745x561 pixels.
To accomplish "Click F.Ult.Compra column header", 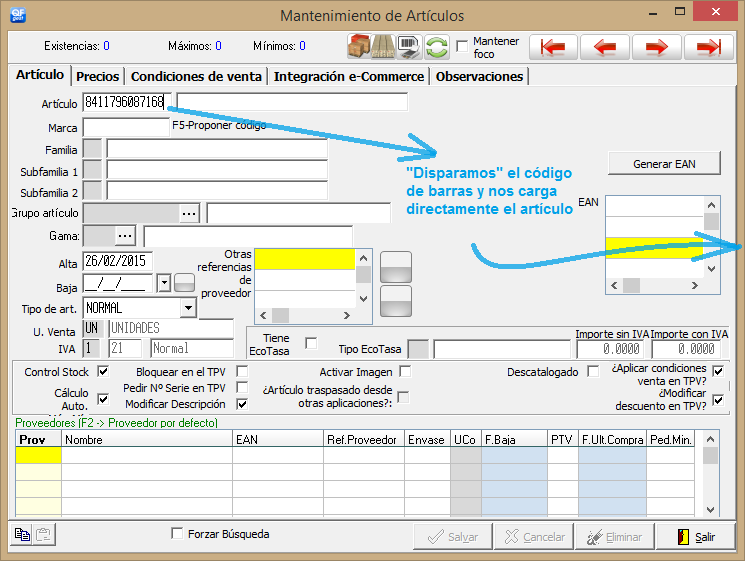I will pyautogui.click(x=612, y=439).
